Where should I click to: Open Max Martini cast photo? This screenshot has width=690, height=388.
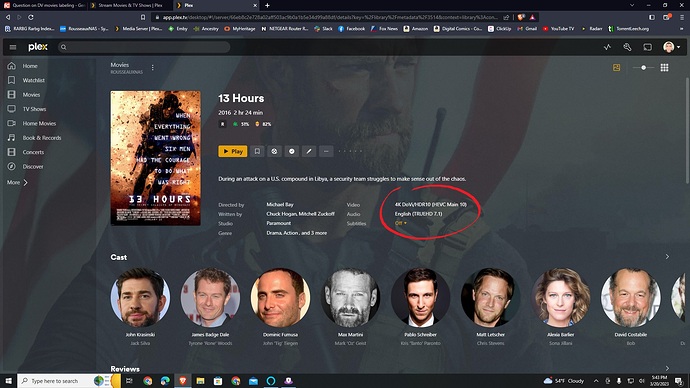click(x=350, y=298)
